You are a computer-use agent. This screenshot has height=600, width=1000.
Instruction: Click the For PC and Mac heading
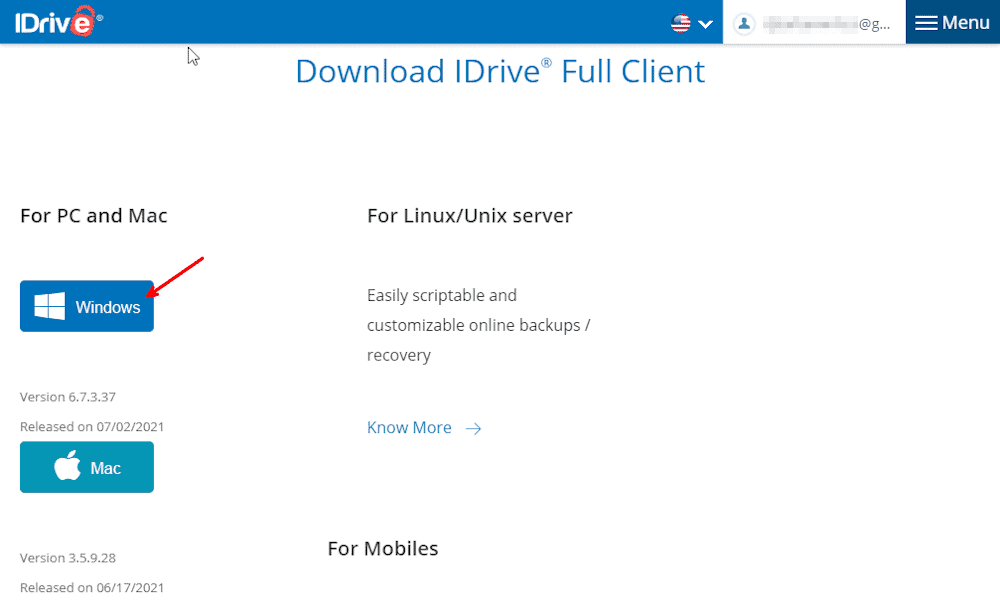94,216
